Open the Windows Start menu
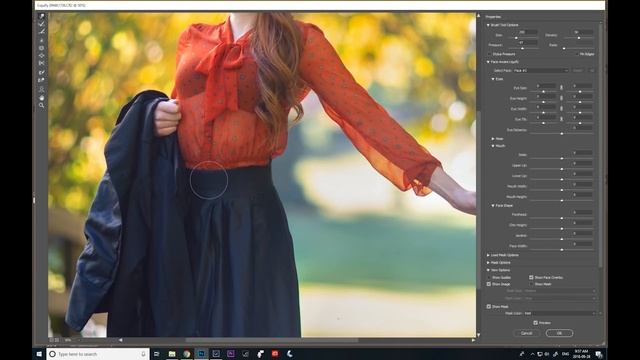Image resolution: width=640 pixels, height=360 pixels. [39, 354]
